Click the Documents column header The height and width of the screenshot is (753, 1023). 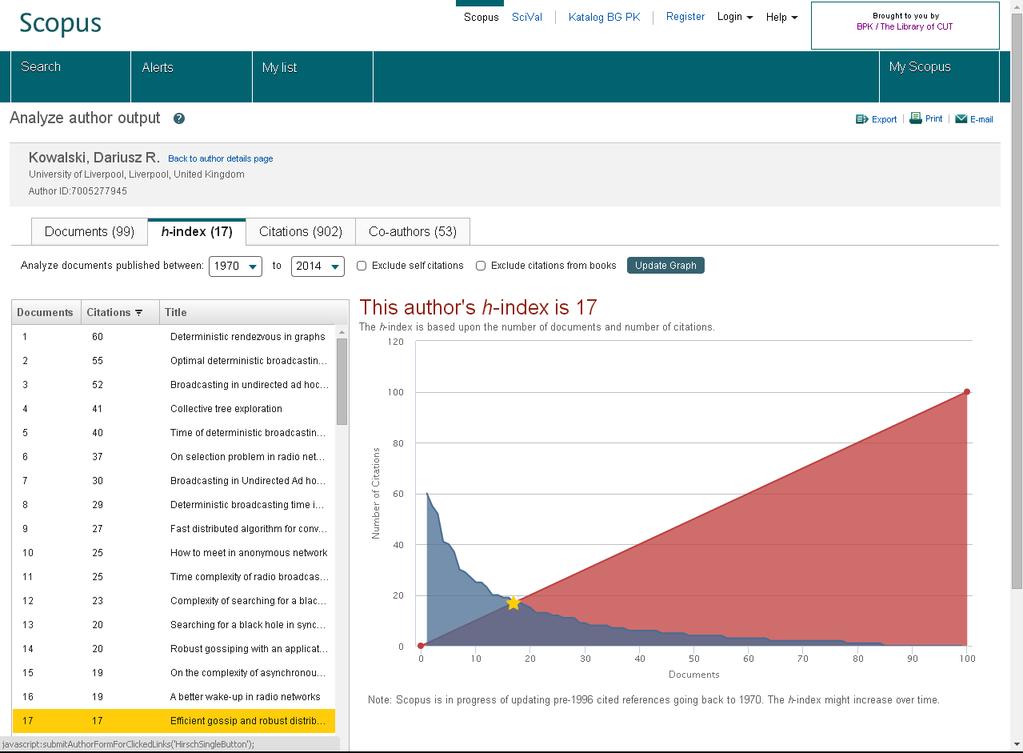45,313
